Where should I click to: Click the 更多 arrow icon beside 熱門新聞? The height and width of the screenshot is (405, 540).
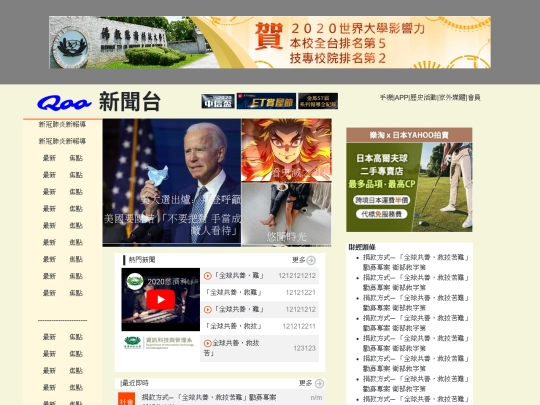(x=311, y=260)
